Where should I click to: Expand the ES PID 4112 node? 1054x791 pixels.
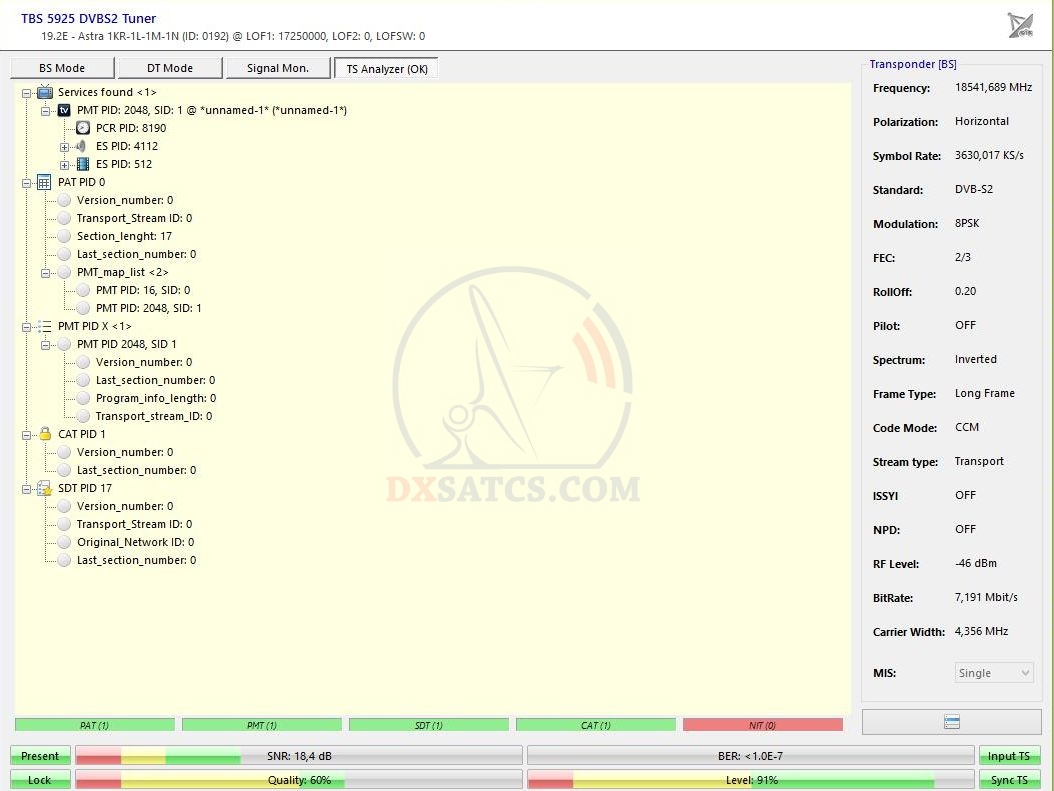[x=65, y=147]
